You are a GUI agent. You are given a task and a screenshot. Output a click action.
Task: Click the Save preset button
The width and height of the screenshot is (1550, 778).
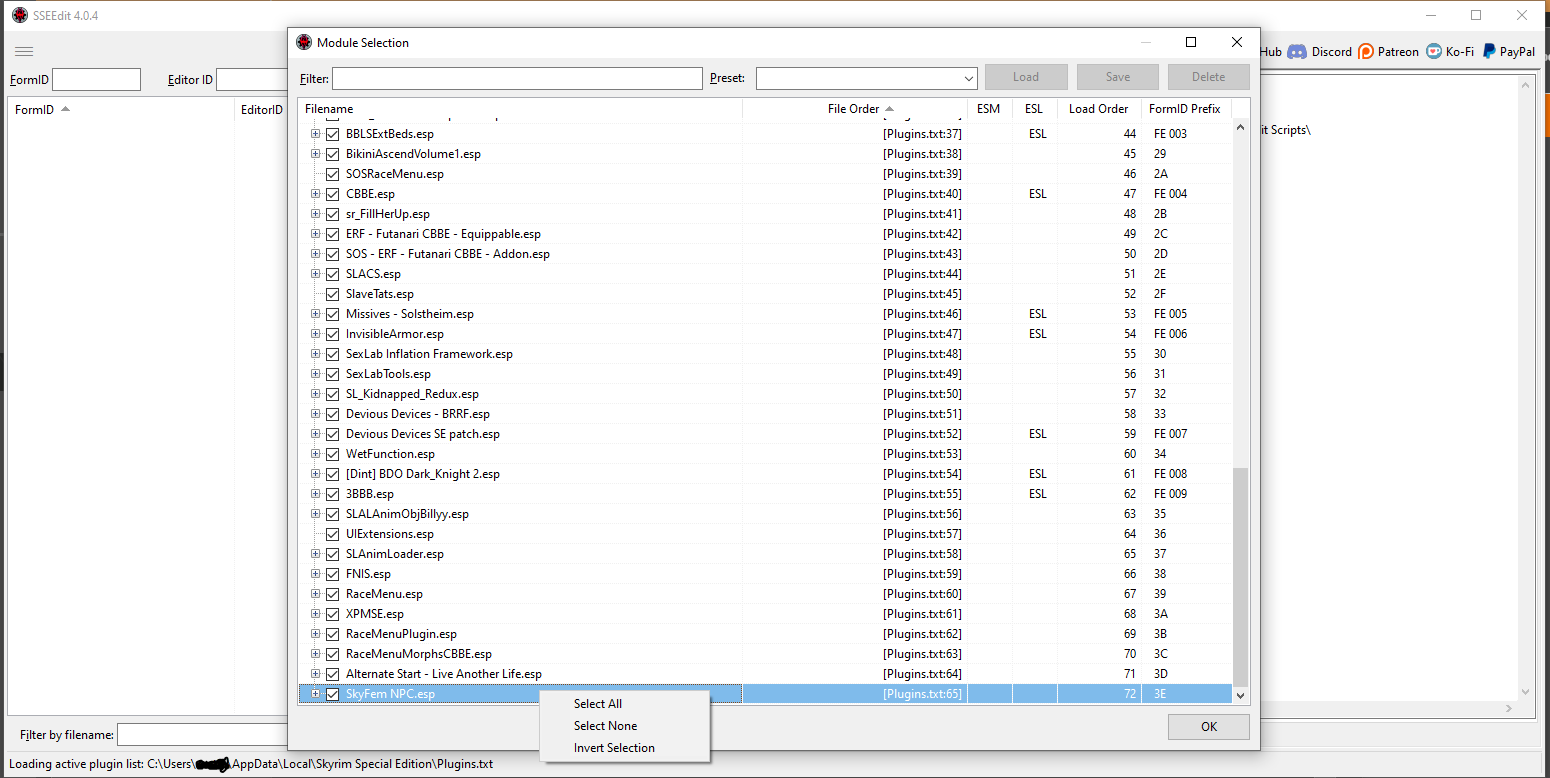[x=1118, y=77]
